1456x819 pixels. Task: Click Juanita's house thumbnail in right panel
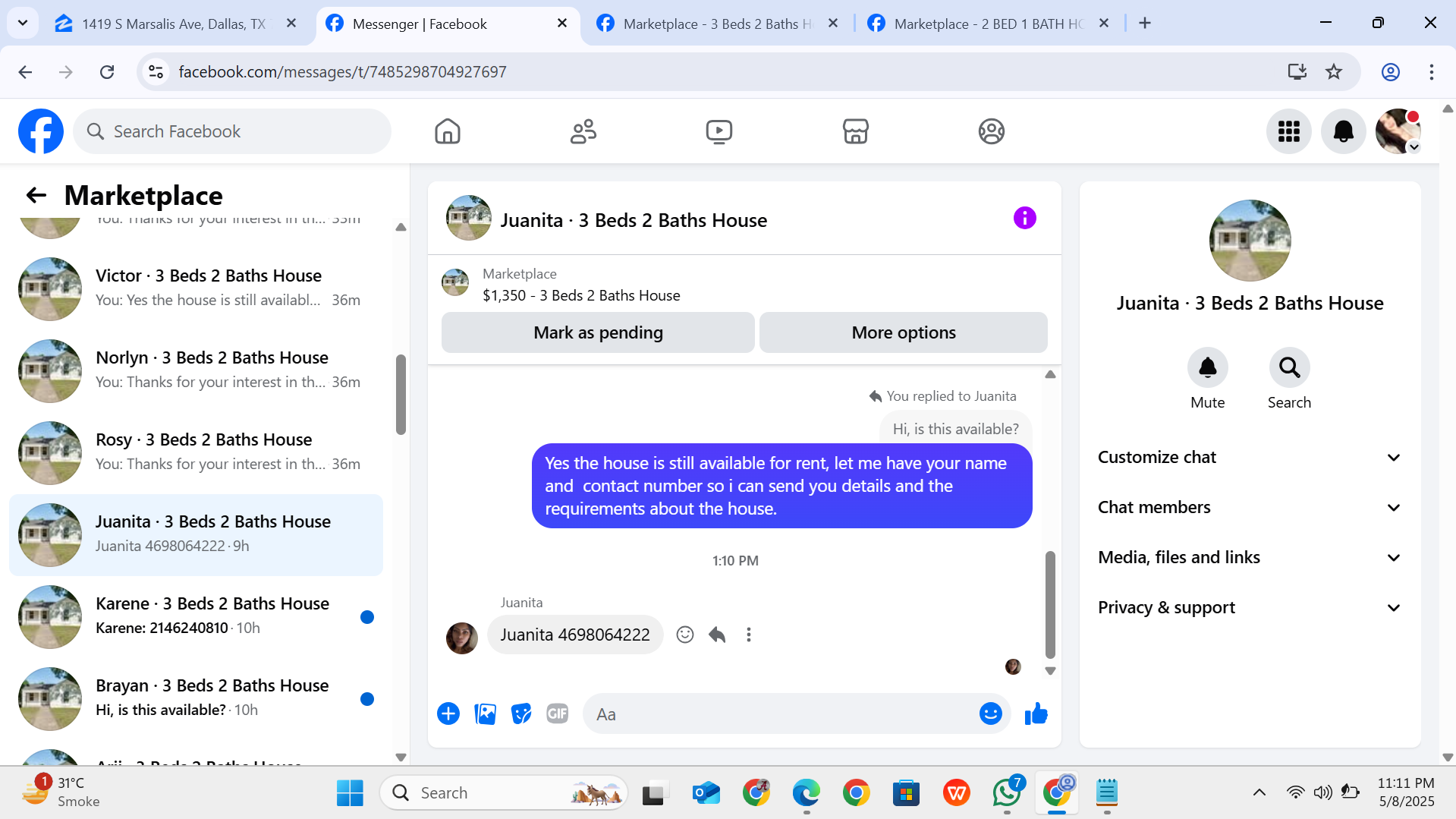1250,241
